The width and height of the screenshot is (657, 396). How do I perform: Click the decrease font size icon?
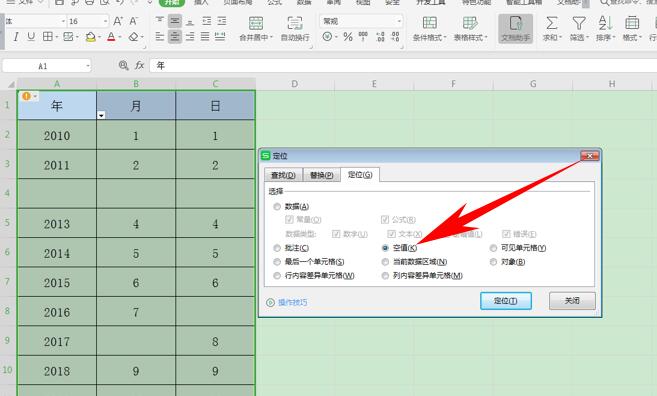pyautogui.click(x=133, y=21)
